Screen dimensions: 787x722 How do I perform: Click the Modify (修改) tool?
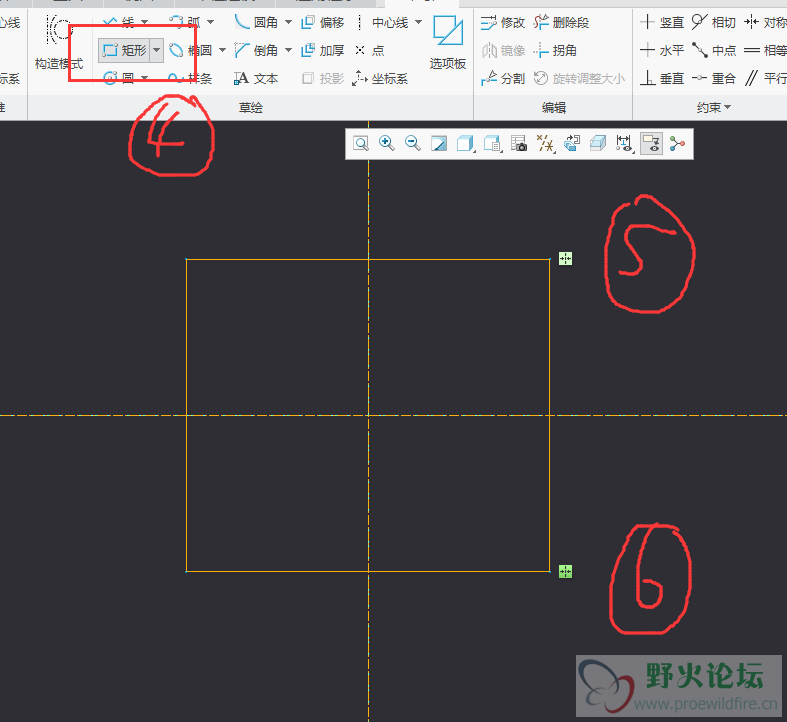(x=503, y=22)
